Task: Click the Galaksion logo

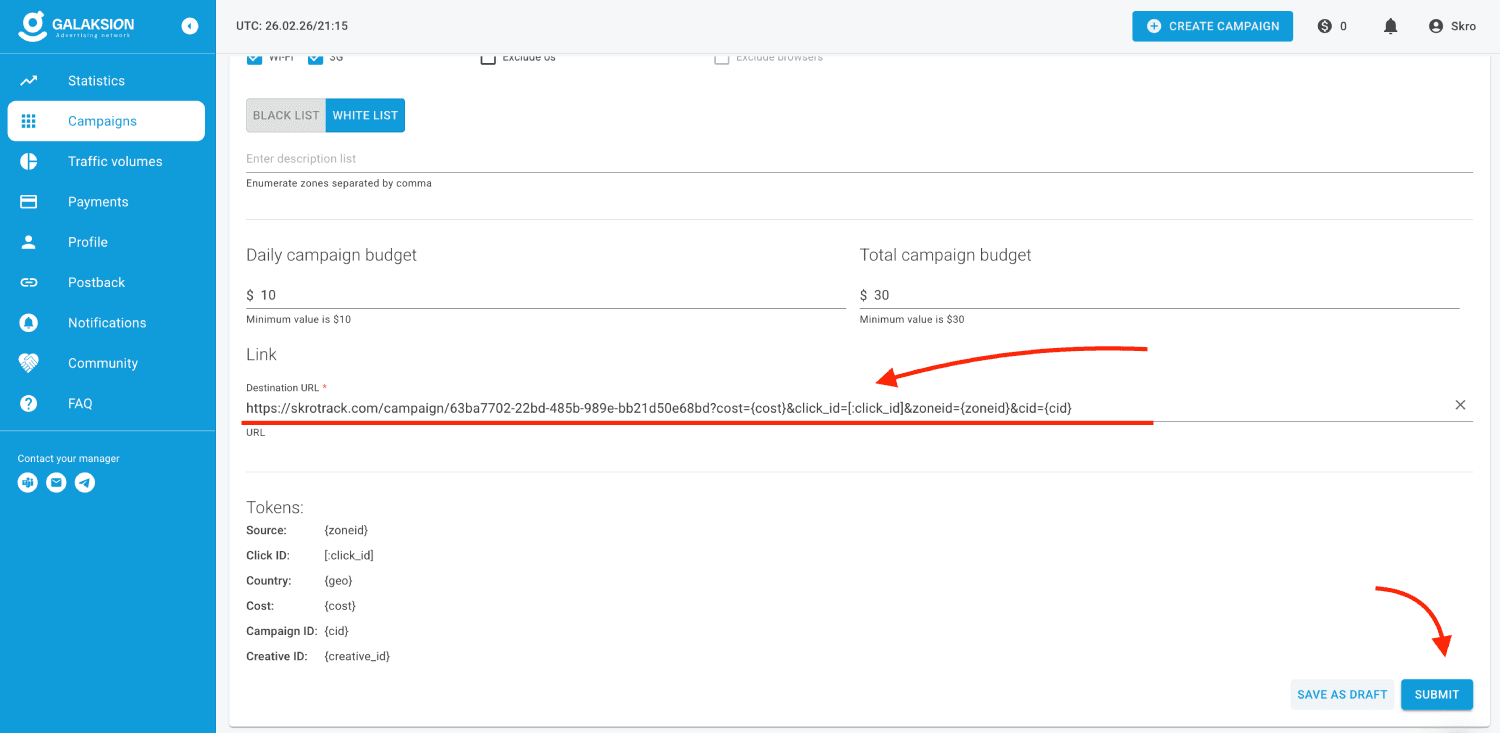Action: pyautogui.click(x=76, y=26)
